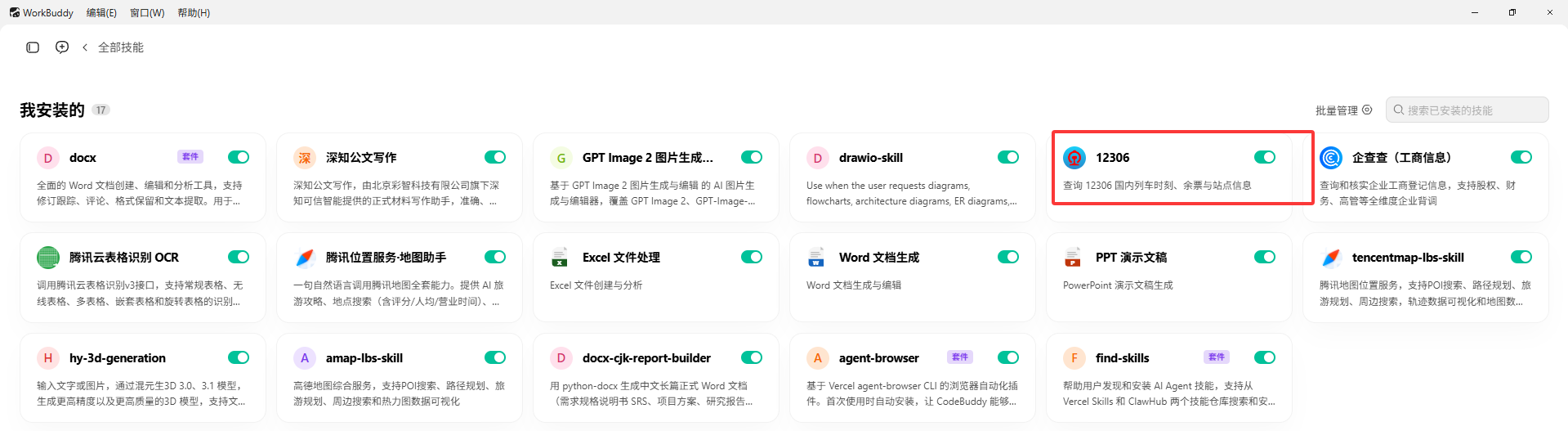Disable the docx skill toggle
The height and width of the screenshot is (431, 1568).
pos(239,157)
